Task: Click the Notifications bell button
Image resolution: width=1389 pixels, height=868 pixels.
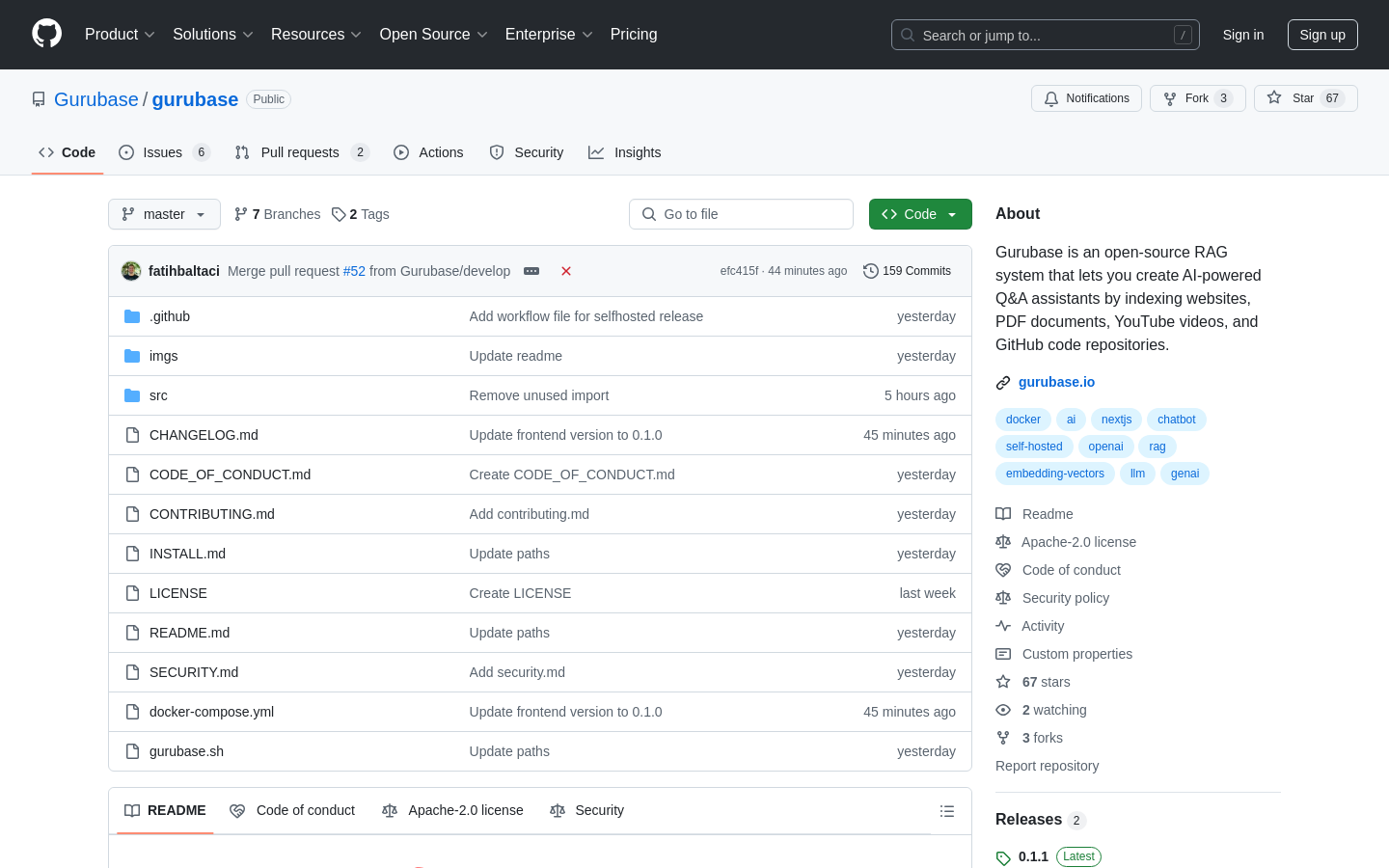Action: click(x=1086, y=98)
